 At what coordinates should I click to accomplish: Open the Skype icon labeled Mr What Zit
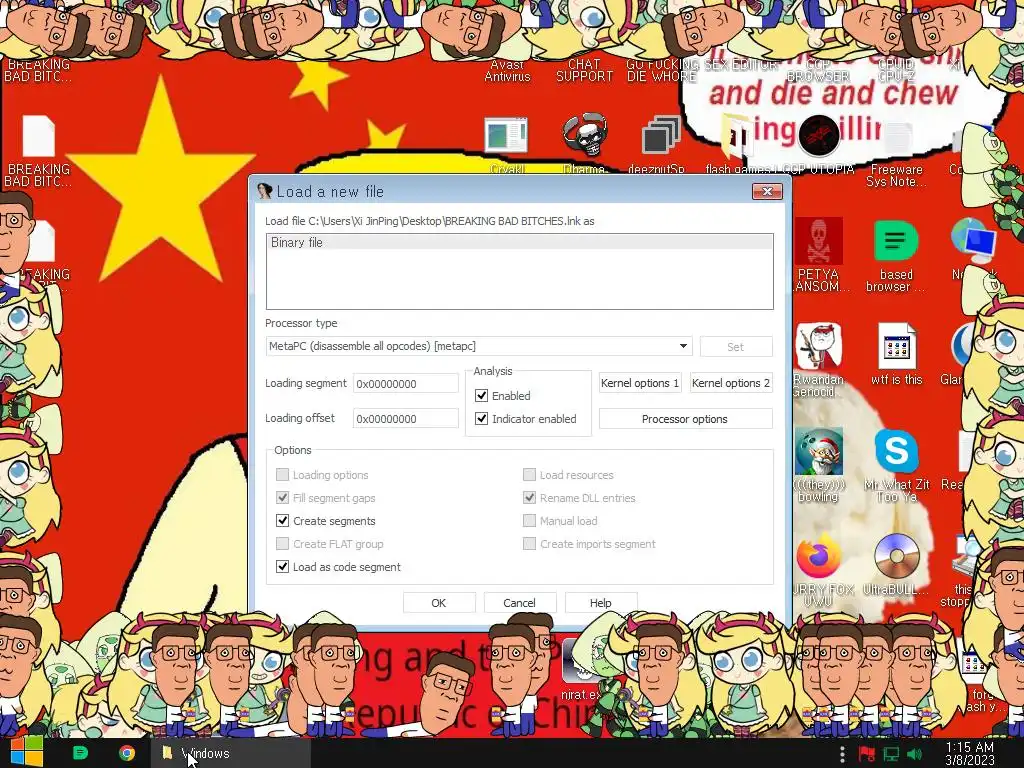coord(896,451)
